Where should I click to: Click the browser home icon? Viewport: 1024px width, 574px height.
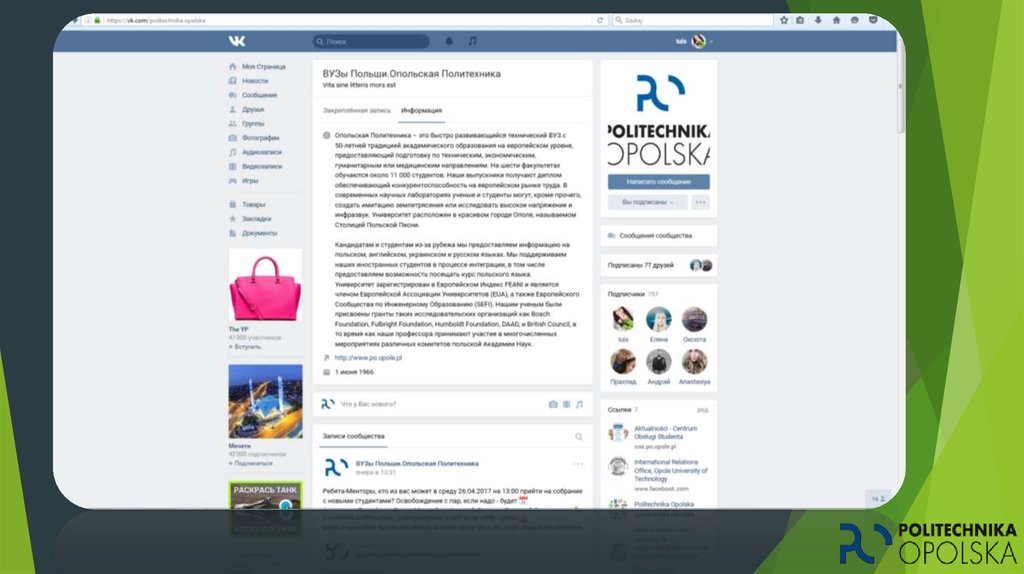[x=837, y=20]
